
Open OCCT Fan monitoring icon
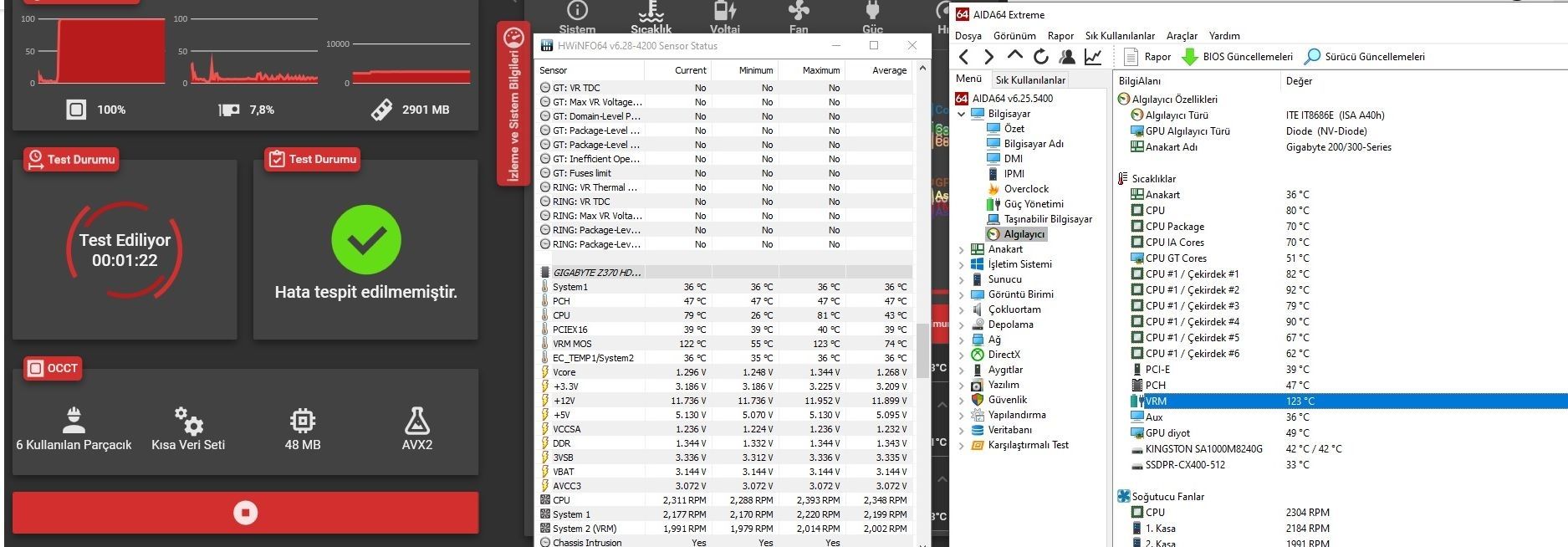coord(799,10)
